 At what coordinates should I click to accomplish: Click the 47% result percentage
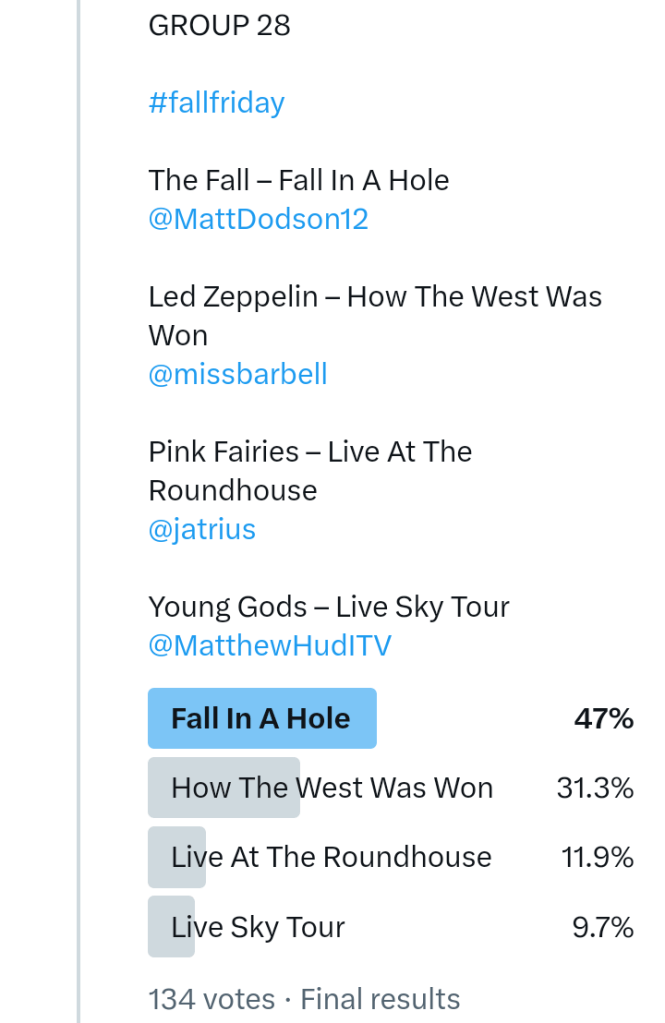(x=603, y=718)
